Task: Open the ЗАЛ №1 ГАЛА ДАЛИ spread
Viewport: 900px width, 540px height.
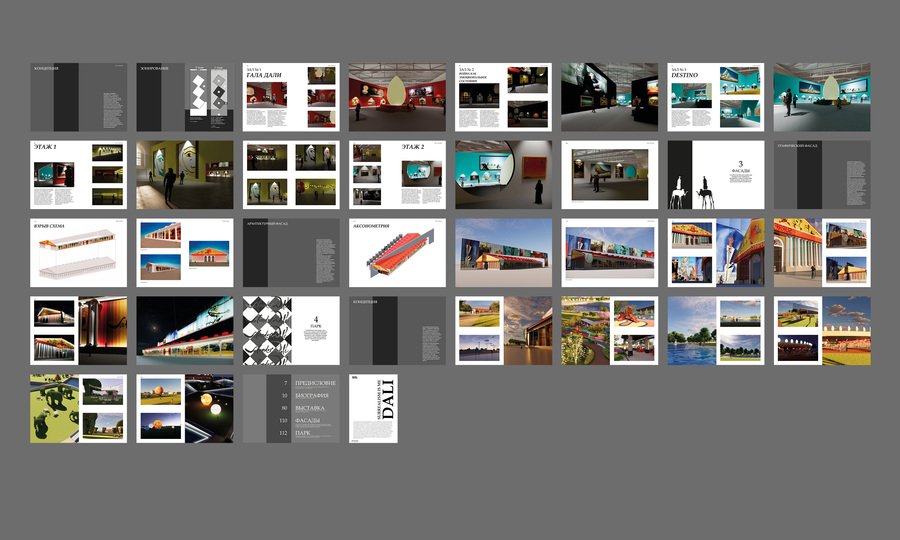Action: coord(291,97)
